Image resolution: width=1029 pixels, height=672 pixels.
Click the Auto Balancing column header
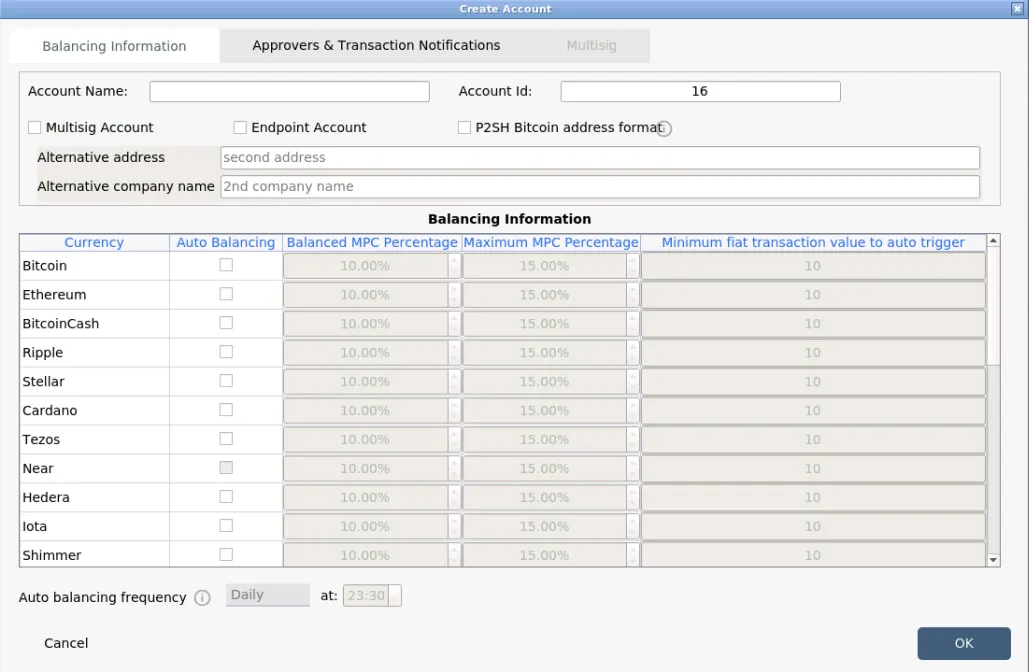(x=226, y=242)
